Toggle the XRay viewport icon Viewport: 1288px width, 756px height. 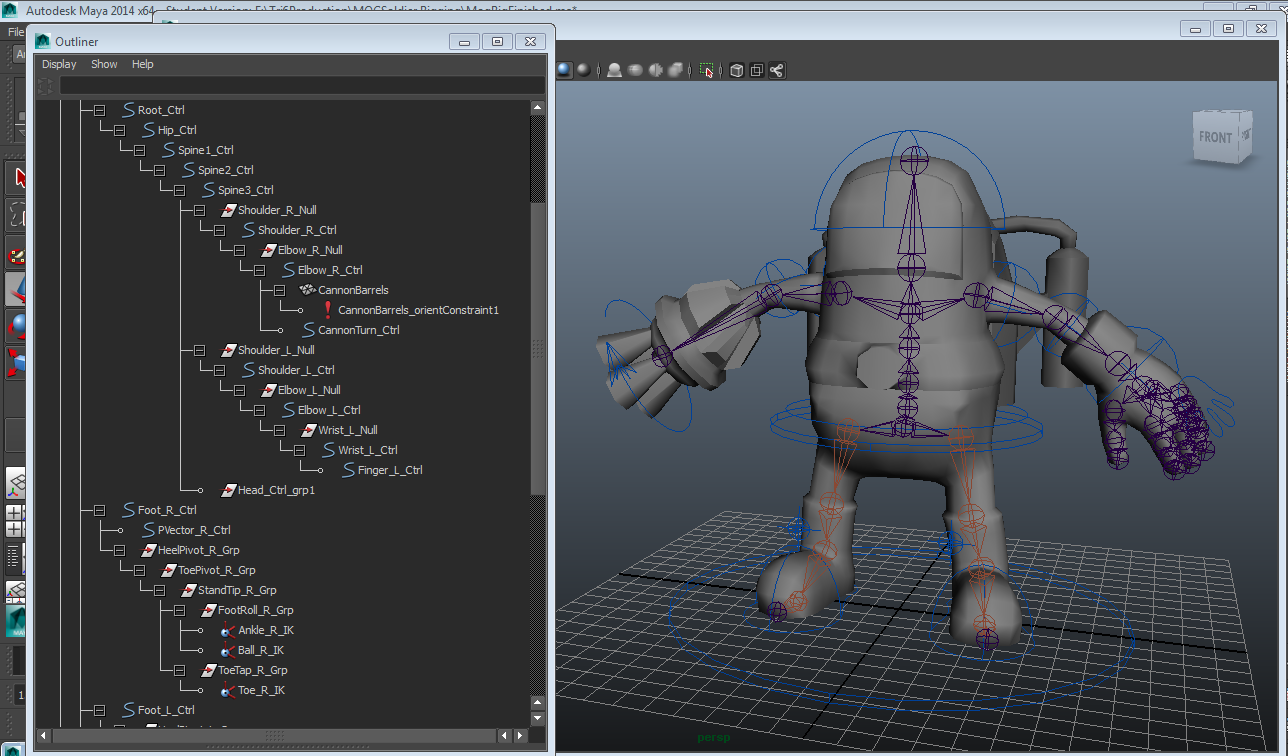[737, 70]
